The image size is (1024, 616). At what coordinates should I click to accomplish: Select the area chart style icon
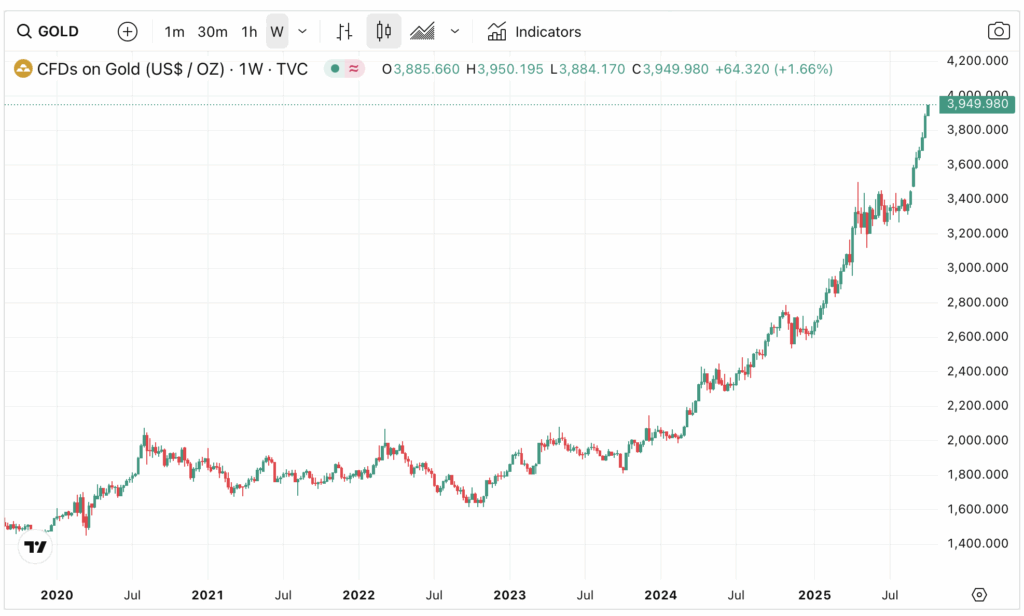423,31
